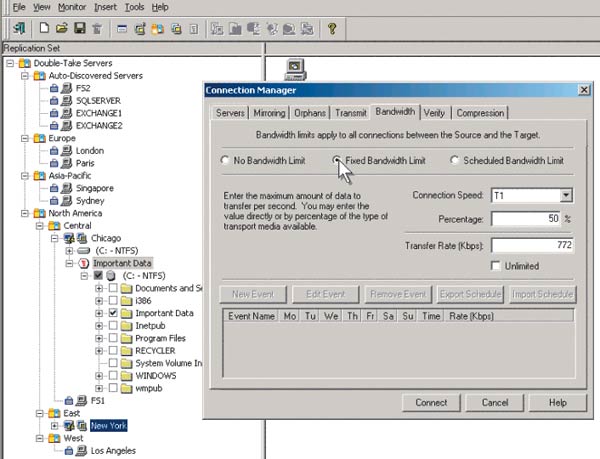Click the Save floppy disk toolbar icon
The image size is (600, 459).
coord(78,28)
